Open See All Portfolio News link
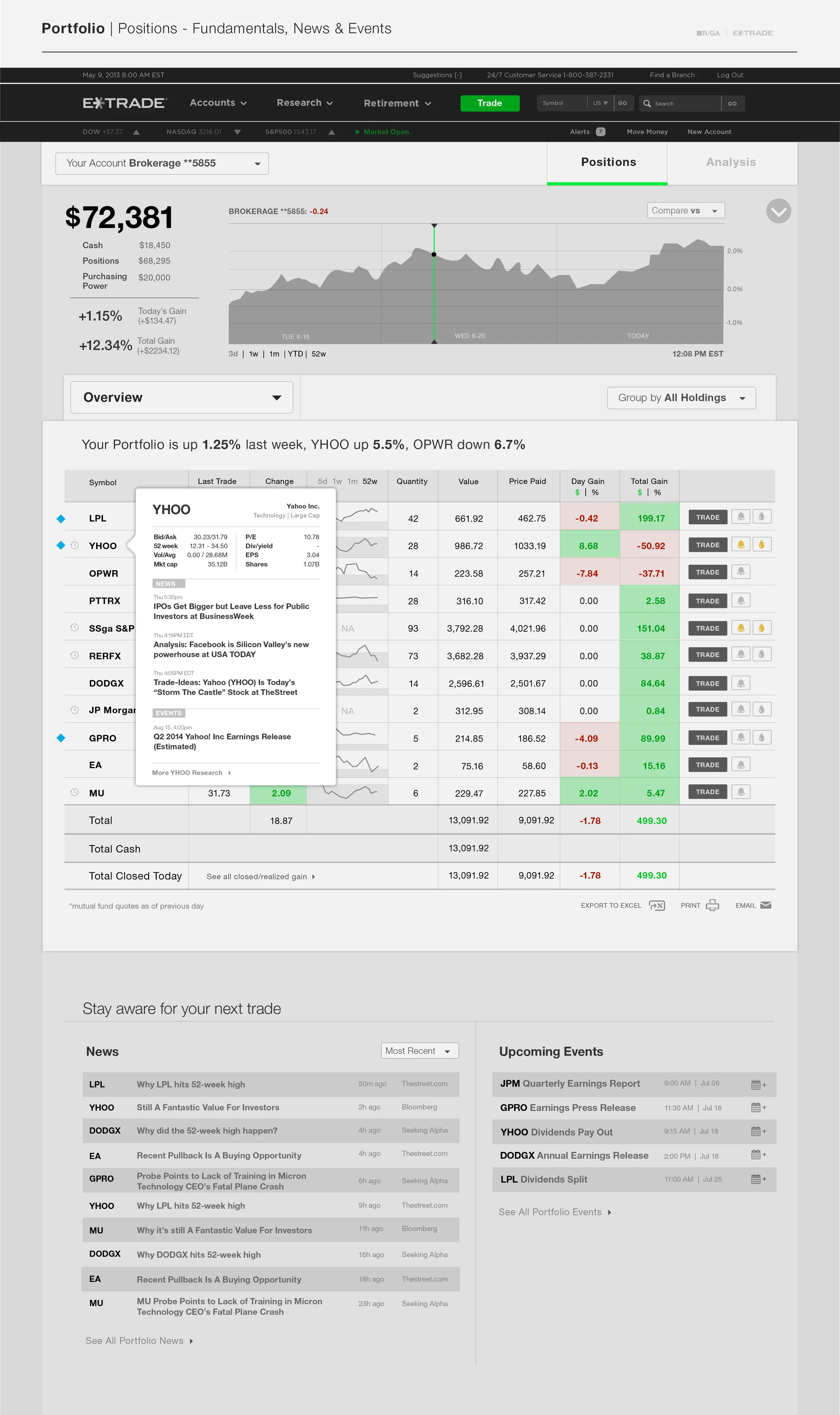This screenshot has width=840, height=1415. point(139,1341)
